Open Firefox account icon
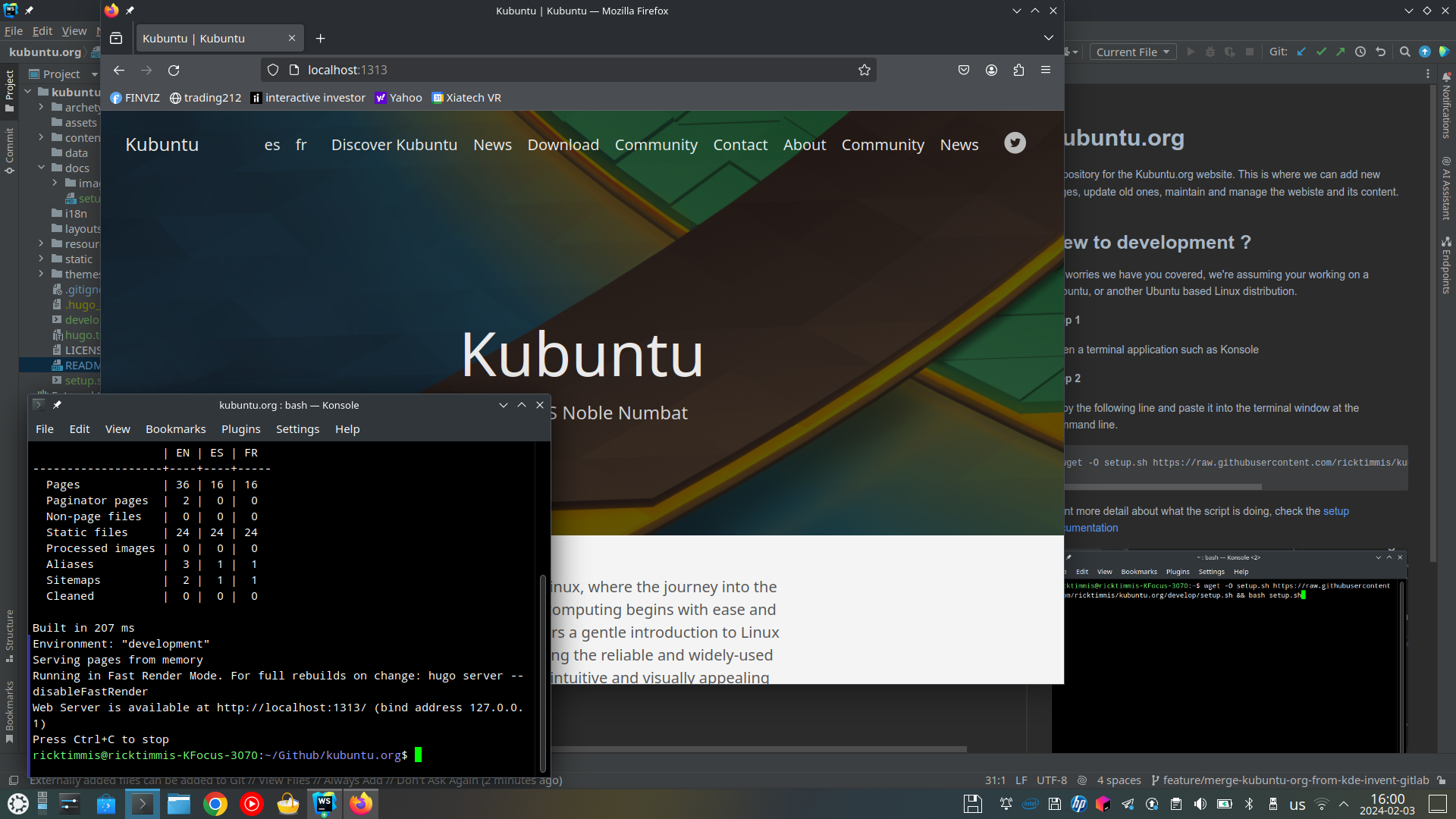1456x819 pixels. [x=991, y=70]
